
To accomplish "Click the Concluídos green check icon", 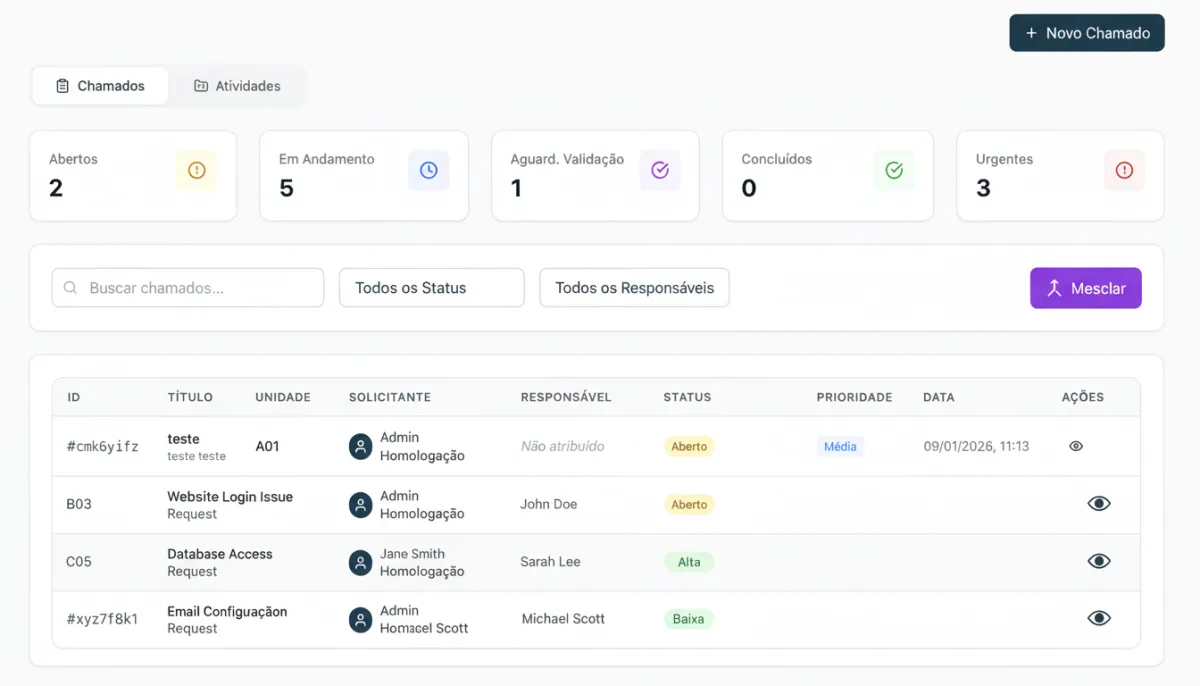I will 894,171.
